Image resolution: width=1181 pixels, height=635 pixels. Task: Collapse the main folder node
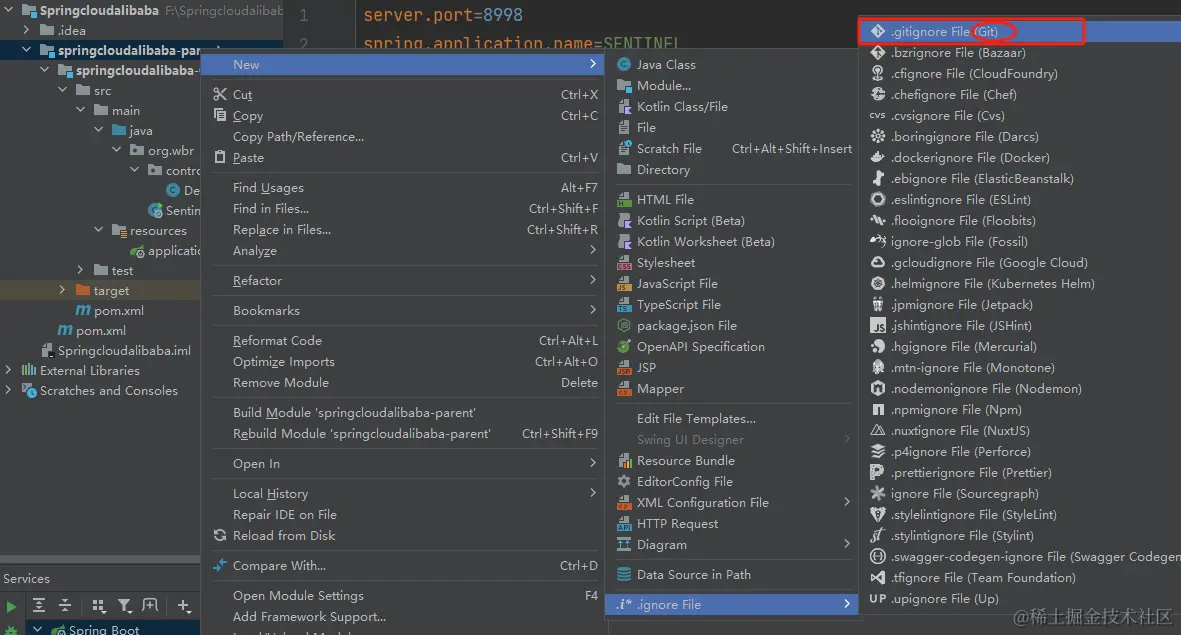81,110
